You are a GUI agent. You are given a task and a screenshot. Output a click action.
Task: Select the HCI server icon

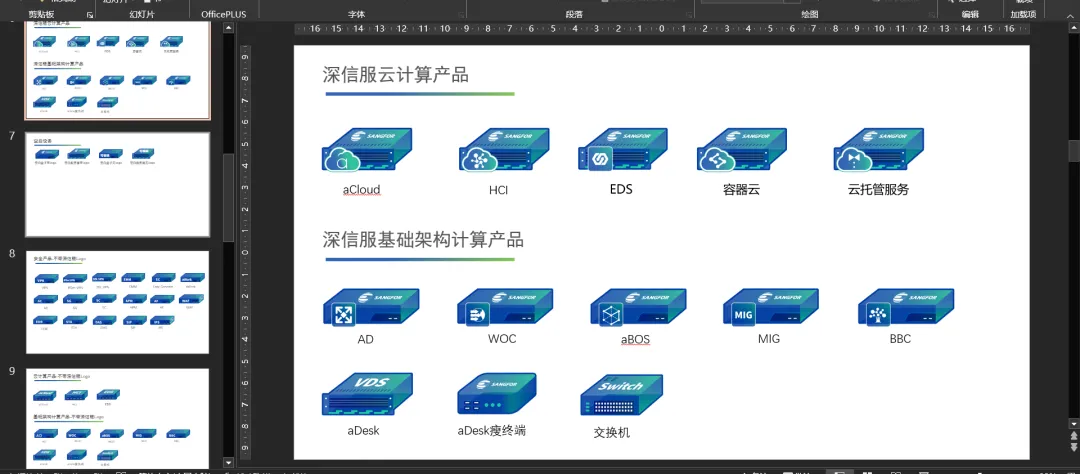pos(504,150)
